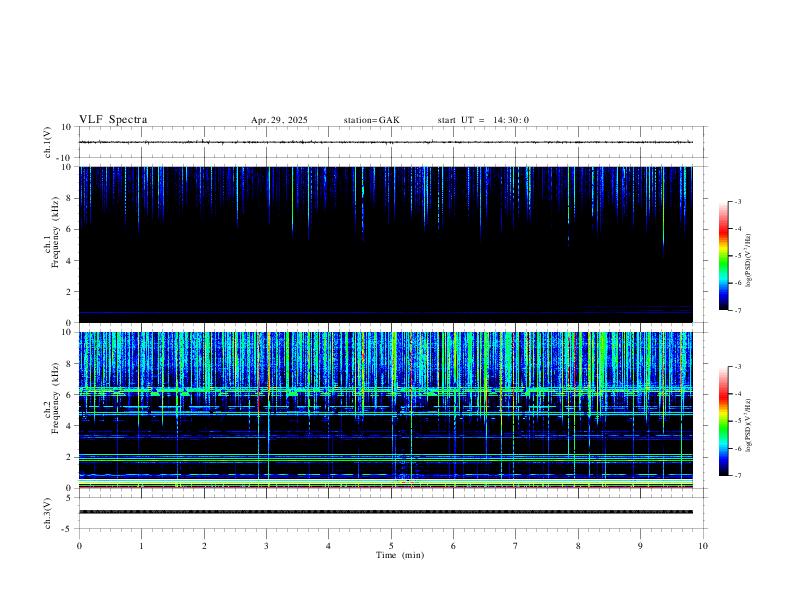Viewport: 792px width, 612px height.
Task: Click the "-7" tick of the ch.2 colorbar
Action: click(x=737, y=476)
